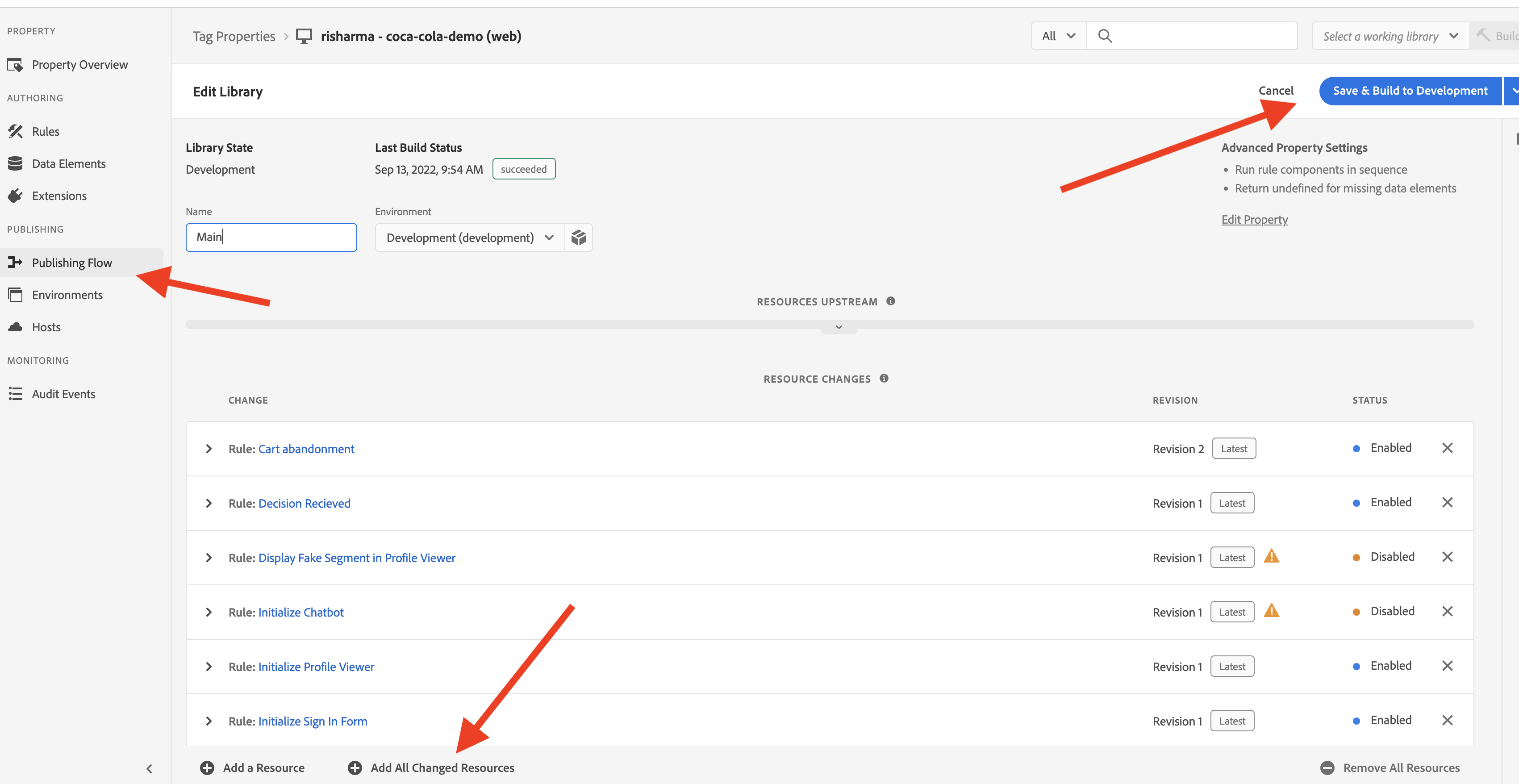Image resolution: width=1519 pixels, height=784 pixels.
Task: Remove the Cart abandonment rule from library
Action: click(x=1447, y=448)
